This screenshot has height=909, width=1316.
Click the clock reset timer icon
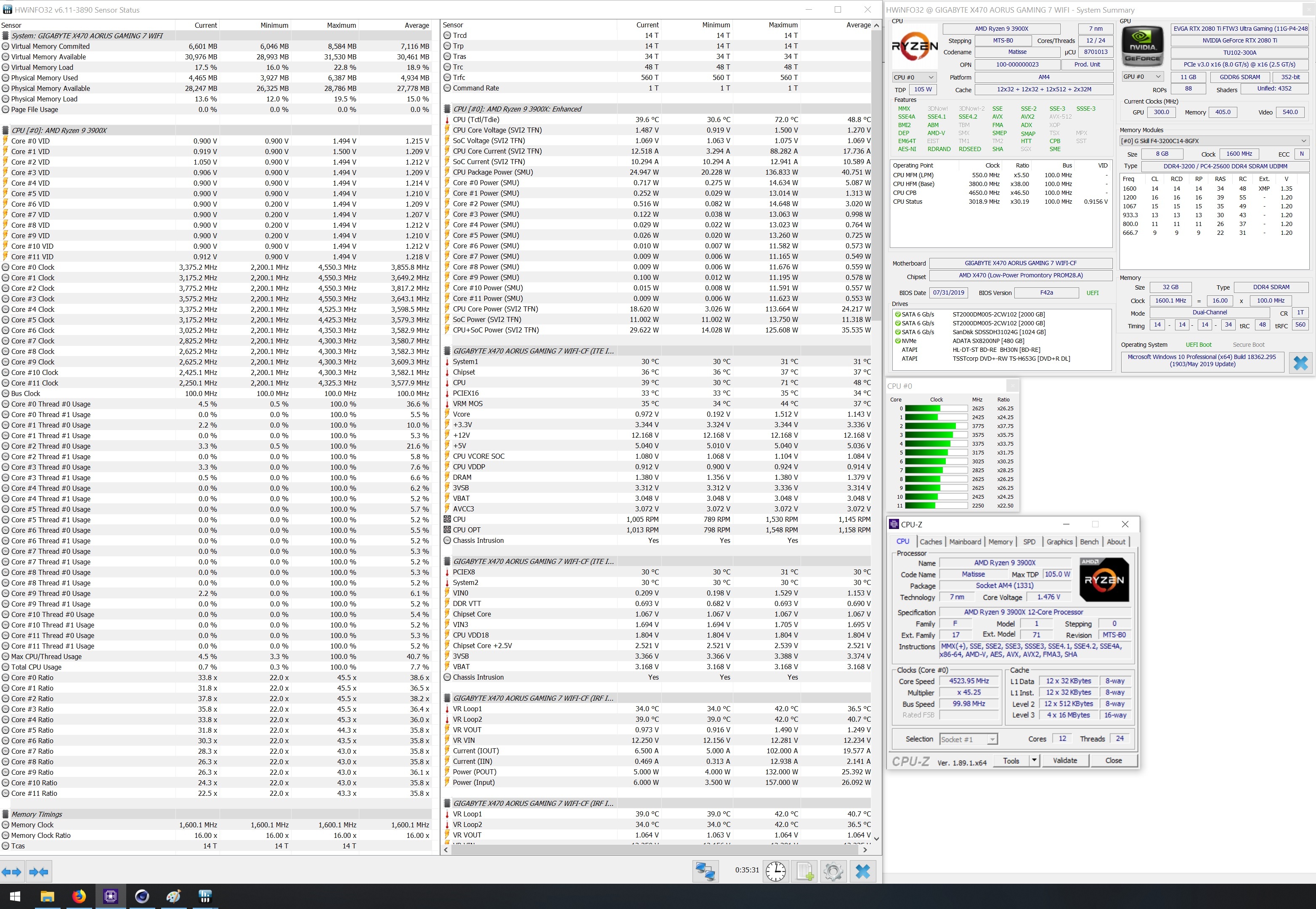tap(776, 871)
